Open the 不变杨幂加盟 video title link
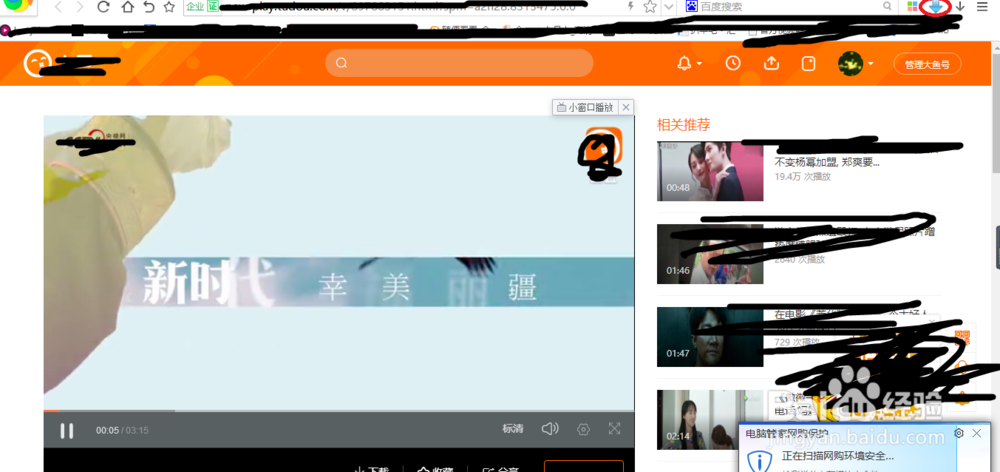 click(827, 163)
